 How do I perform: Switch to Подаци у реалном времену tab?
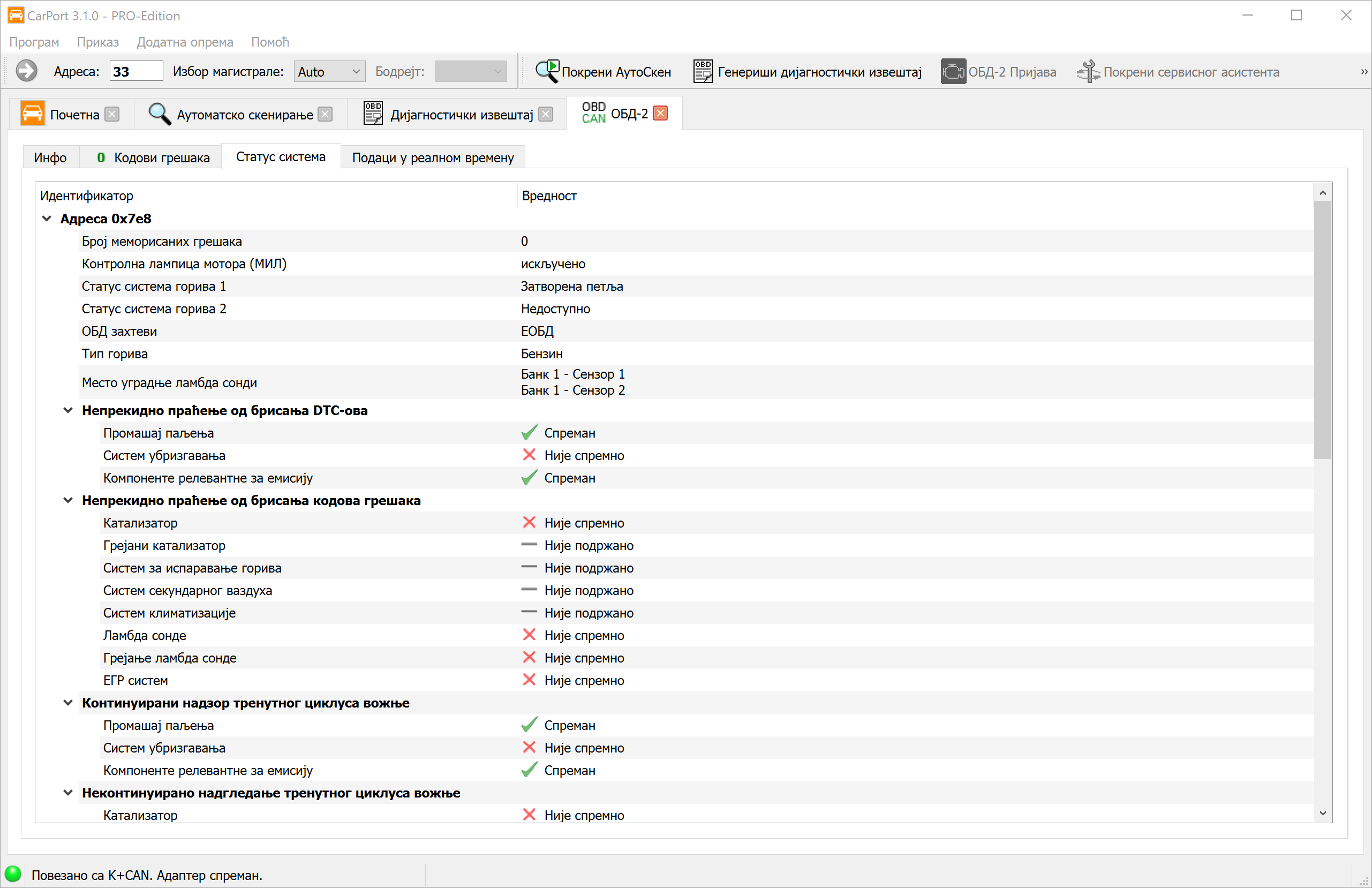click(x=432, y=157)
